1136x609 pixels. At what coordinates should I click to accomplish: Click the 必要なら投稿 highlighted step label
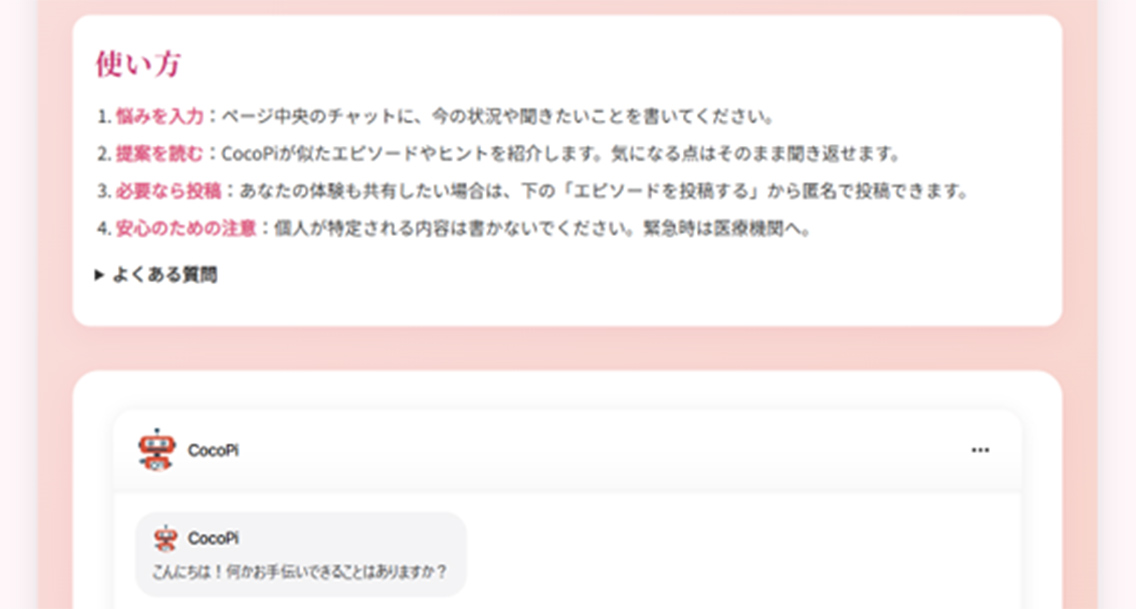click(168, 190)
